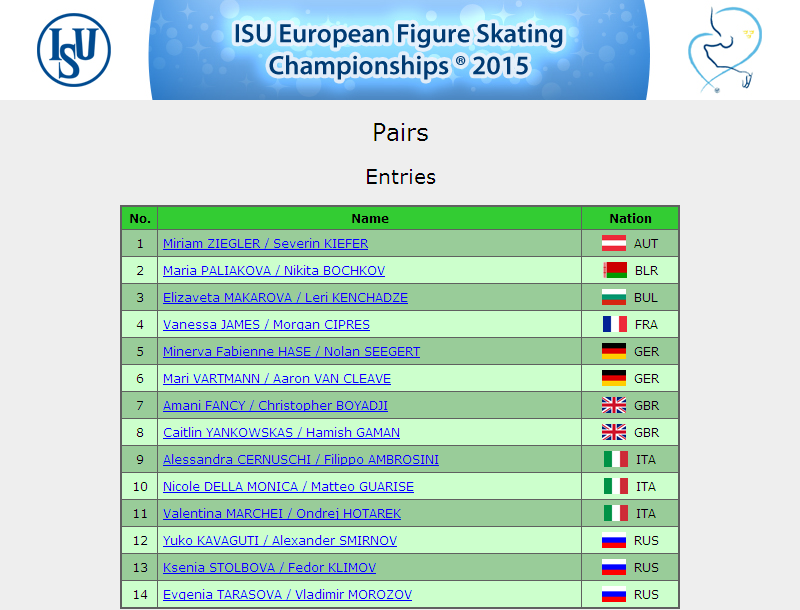800x610 pixels.
Task: Click the British flag in row 7
Action: click(614, 405)
